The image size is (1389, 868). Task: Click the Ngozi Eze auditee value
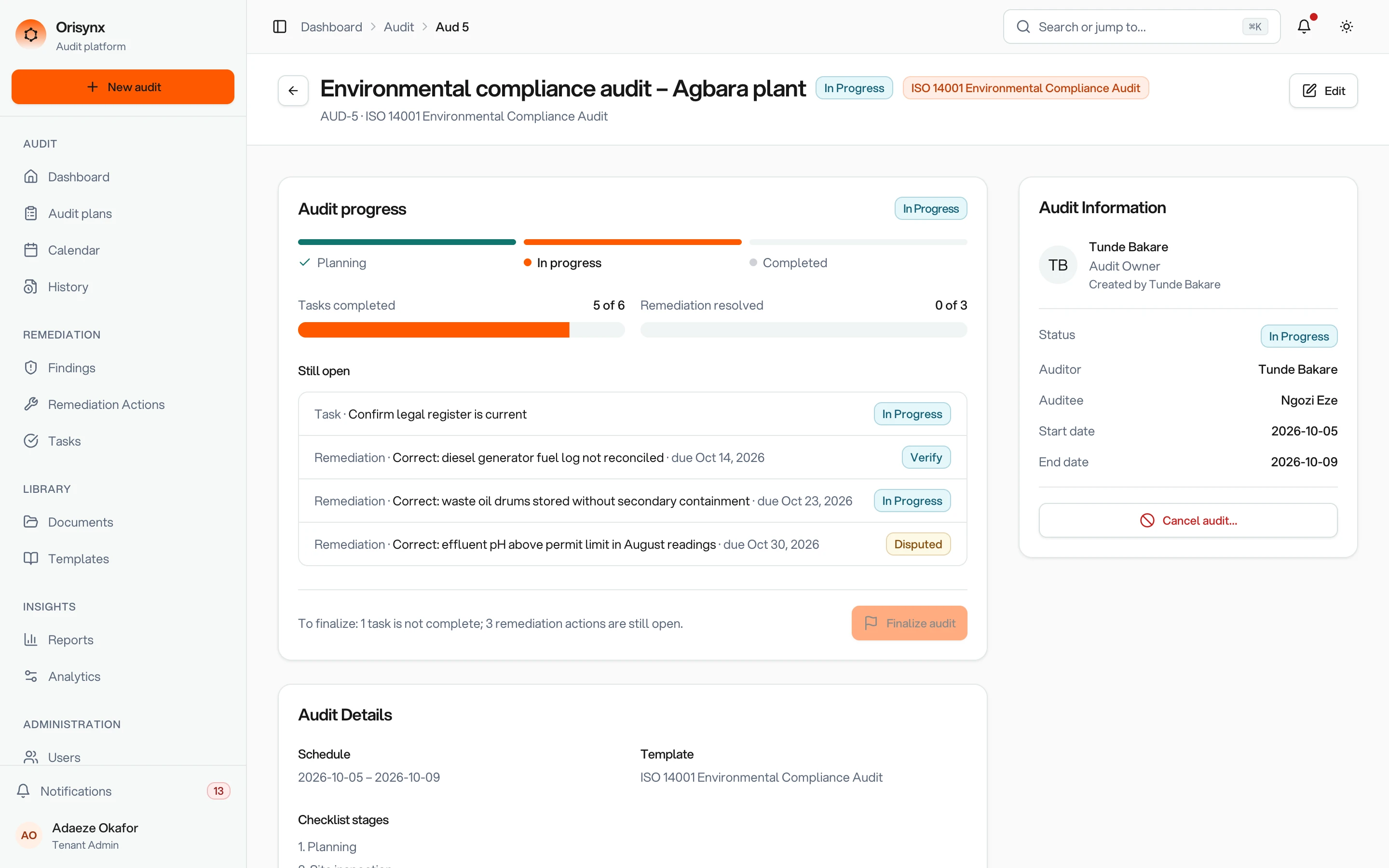(1308, 400)
